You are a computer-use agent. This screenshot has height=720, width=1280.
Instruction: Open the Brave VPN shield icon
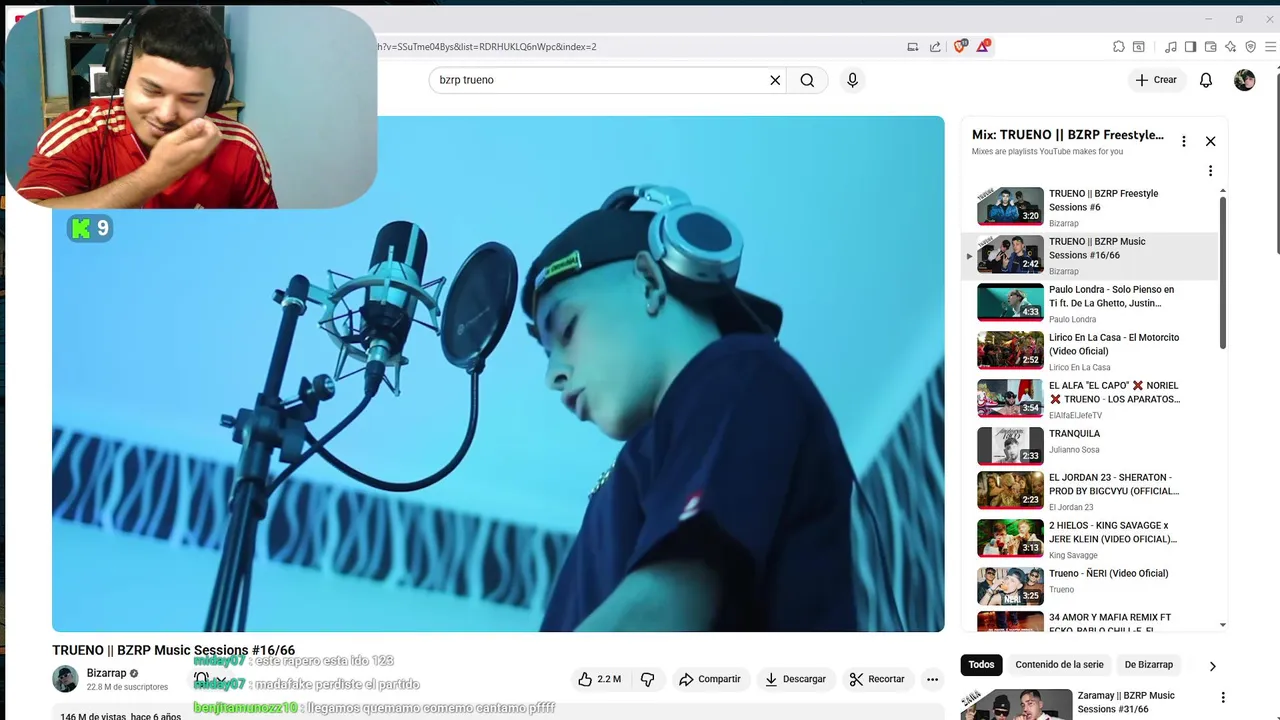(x=1251, y=47)
